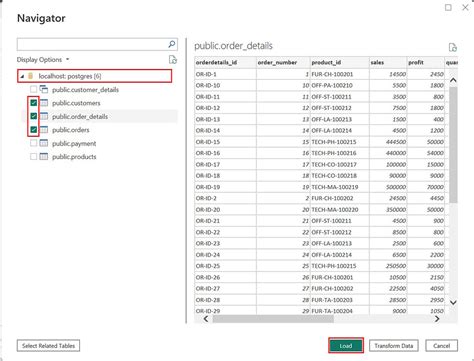Maximize the Navigator dialog window
Screen dimensions: 474x361
(448, 7)
